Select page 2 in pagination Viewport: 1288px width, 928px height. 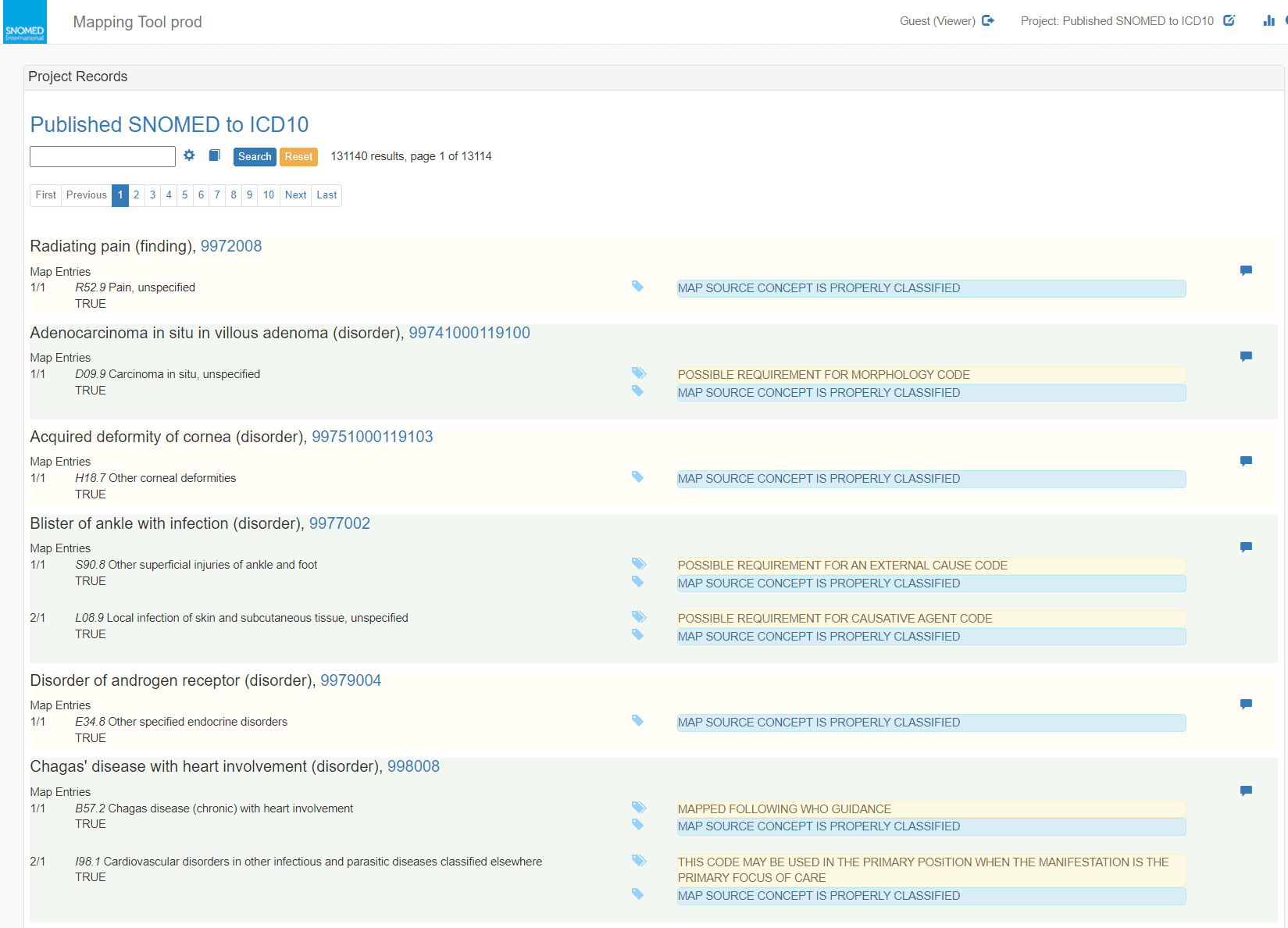click(x=137, y=195)
